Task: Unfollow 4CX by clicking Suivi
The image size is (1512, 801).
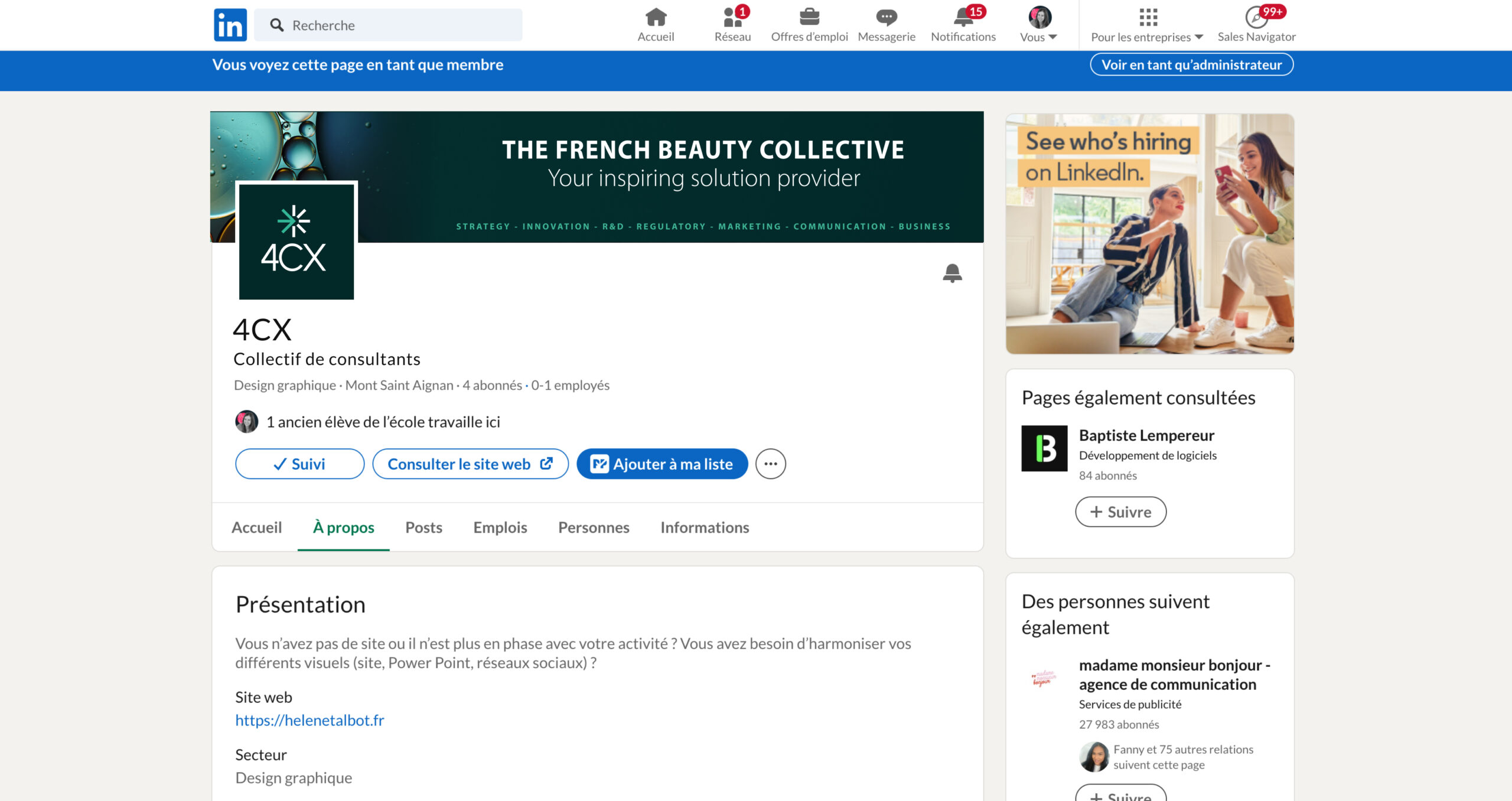Action: (x=299, y=464)
